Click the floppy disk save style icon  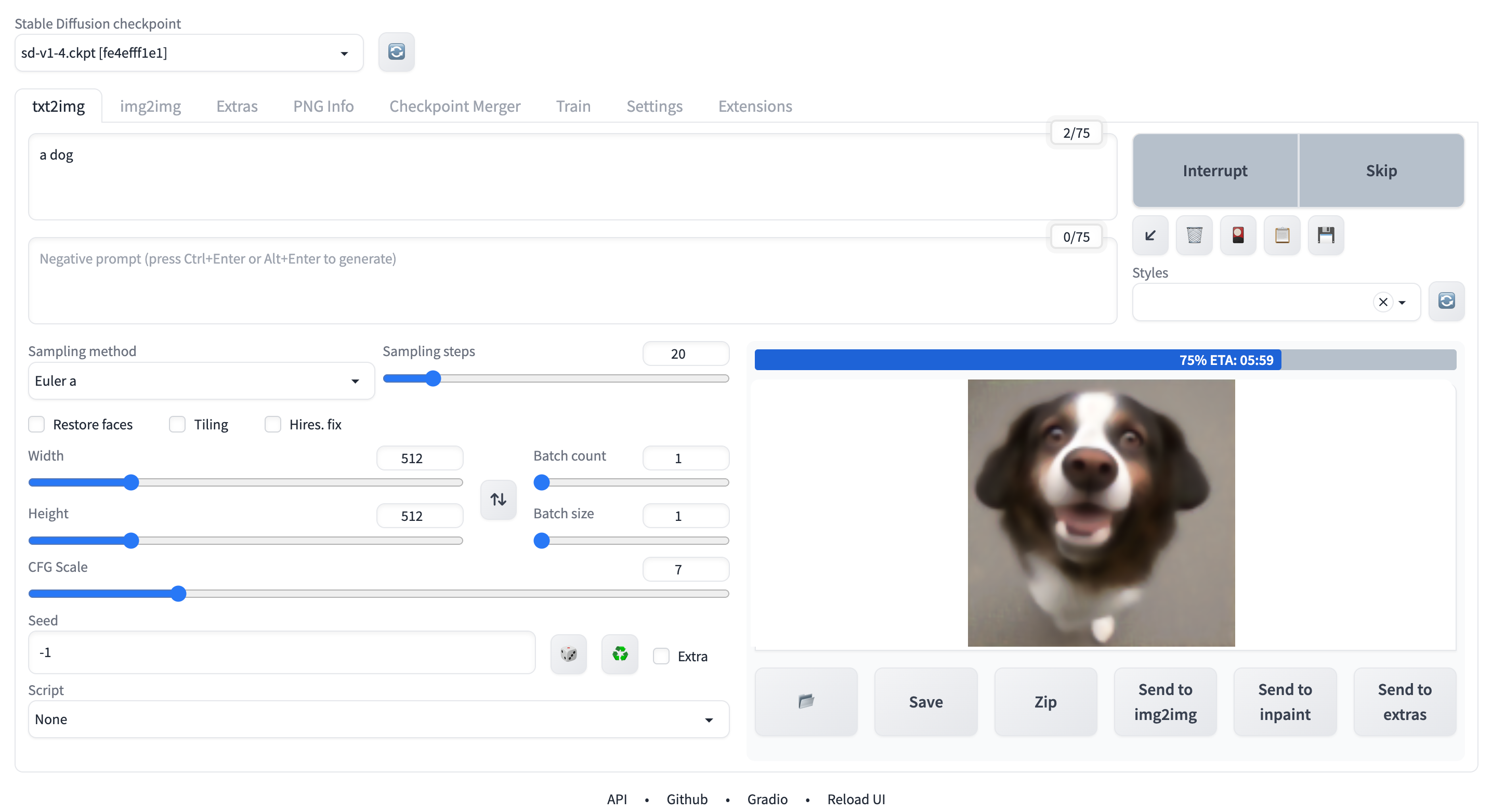pyautogui.click(x=1326, y=235)
